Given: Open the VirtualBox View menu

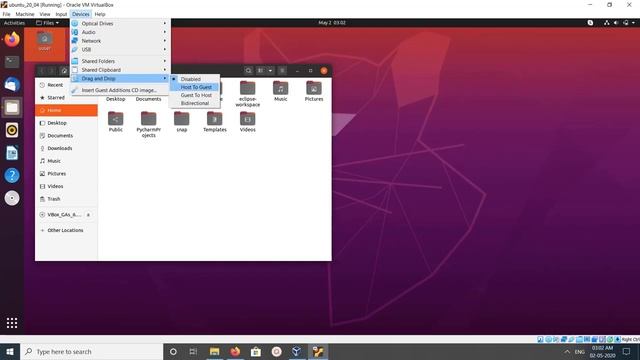Looking at the screenshot, I should click(45, 14).
